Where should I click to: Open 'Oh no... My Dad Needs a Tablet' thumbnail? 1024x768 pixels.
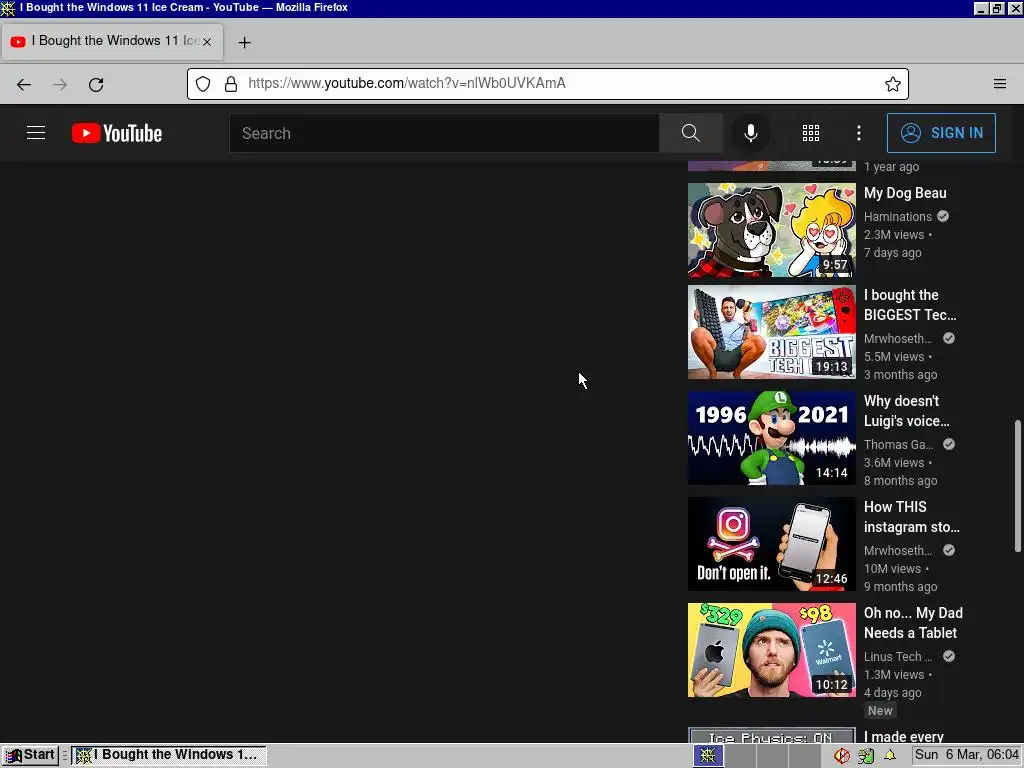tap(771, 650)
